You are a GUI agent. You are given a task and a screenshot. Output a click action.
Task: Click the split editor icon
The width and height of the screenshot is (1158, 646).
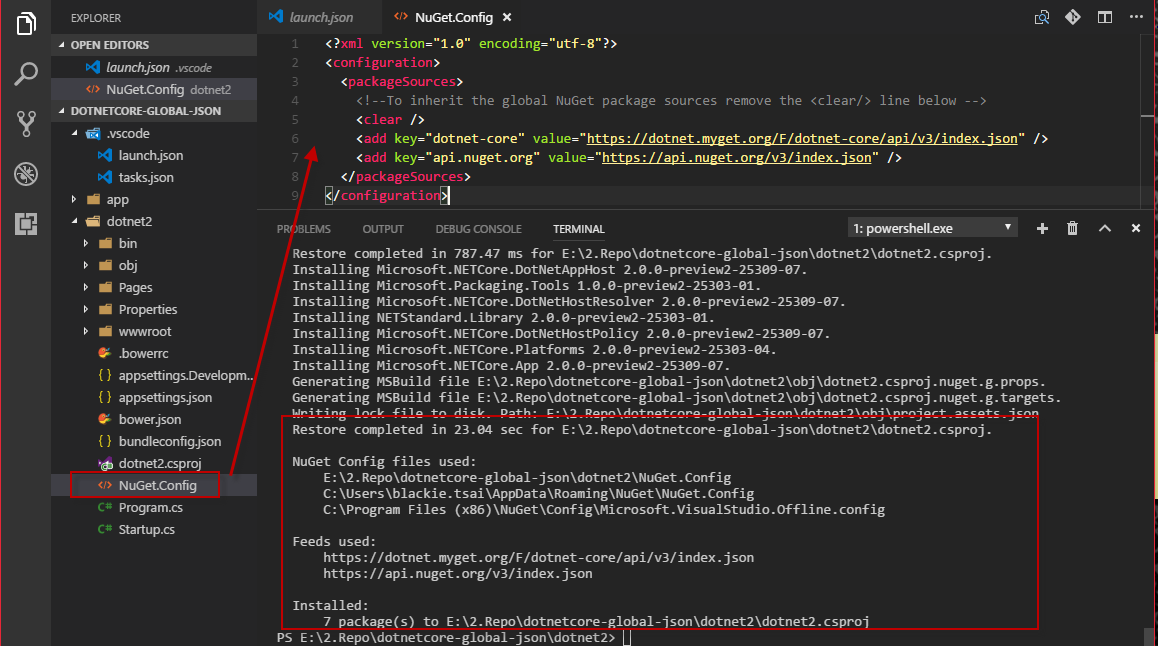pyautogui.click(x=1104, y=18)
